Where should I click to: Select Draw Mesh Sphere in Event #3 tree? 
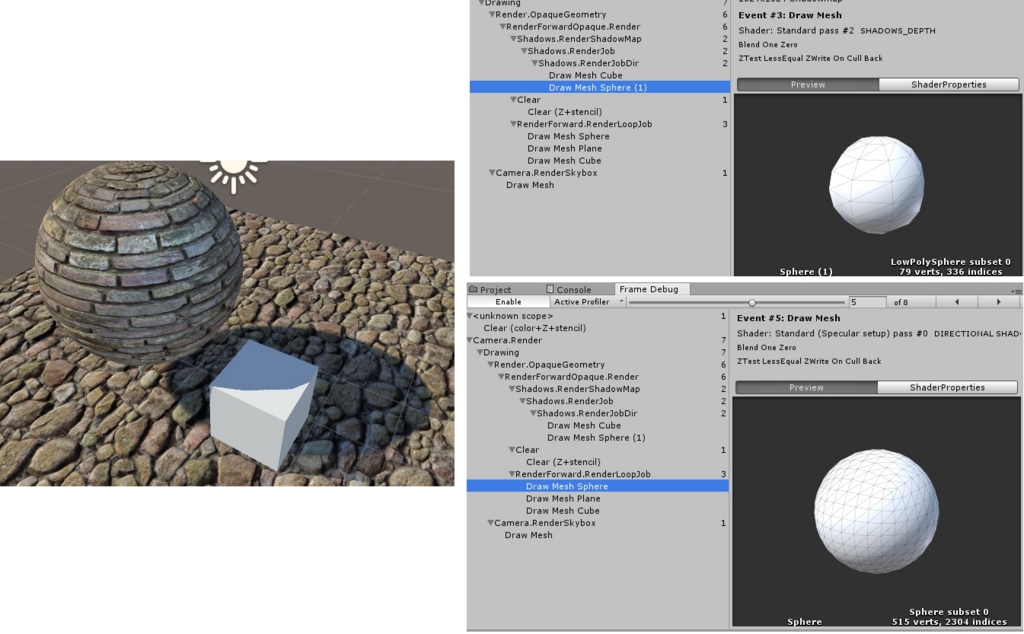(568, 136)
